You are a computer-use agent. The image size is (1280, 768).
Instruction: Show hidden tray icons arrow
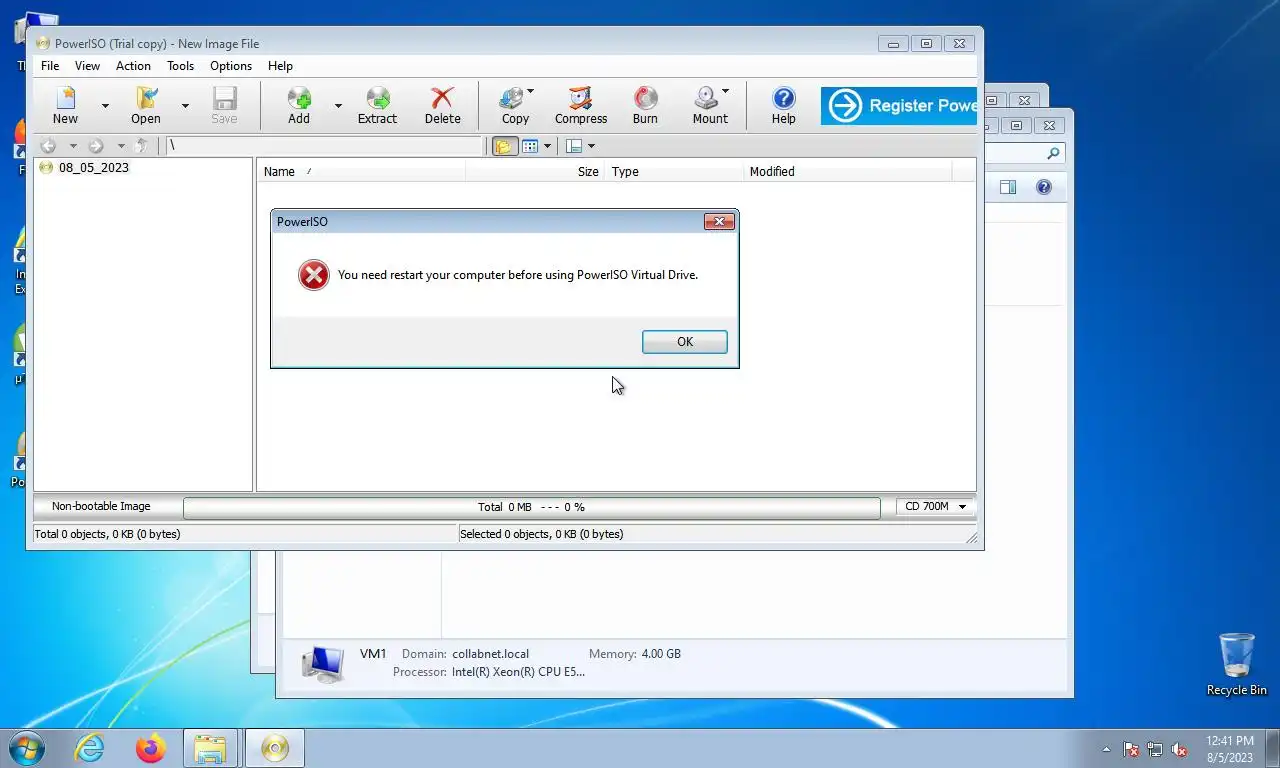pos(1106,749)
